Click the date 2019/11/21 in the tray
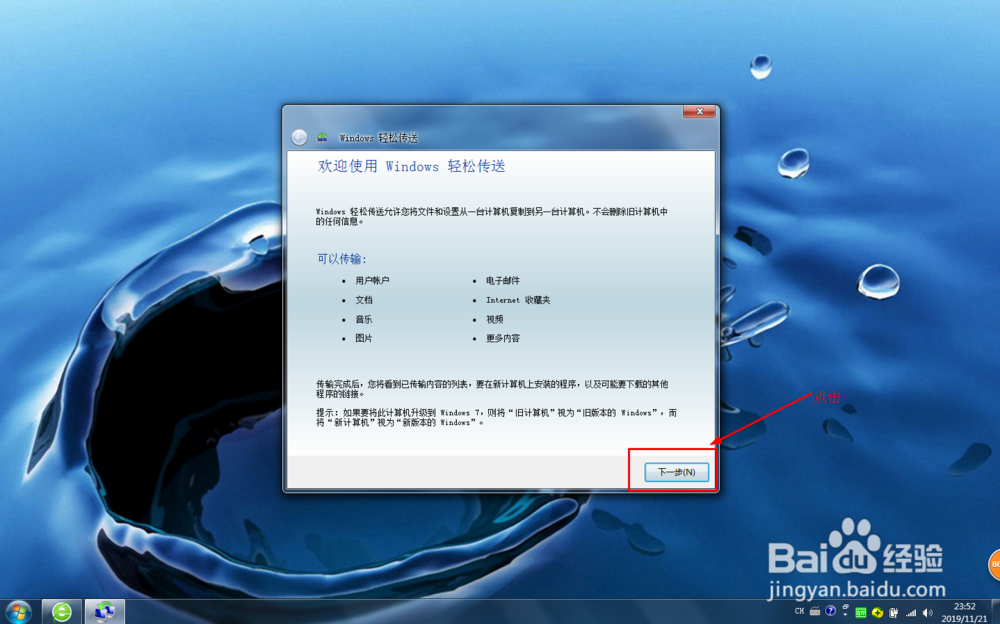The height and width of the screenshot is (624, 1000). coord(963,617)
